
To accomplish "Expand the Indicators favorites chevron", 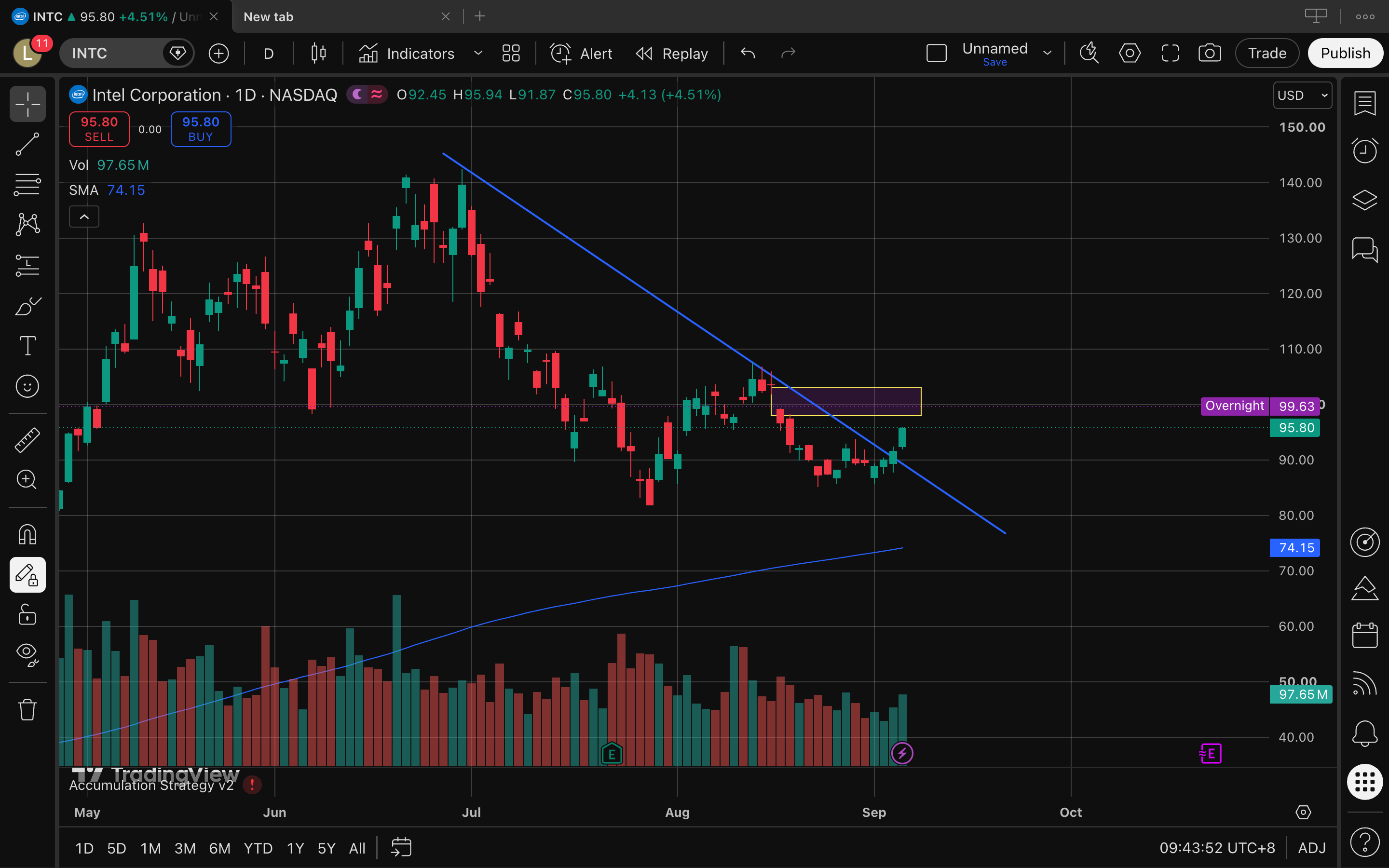I will pos(477,54).
